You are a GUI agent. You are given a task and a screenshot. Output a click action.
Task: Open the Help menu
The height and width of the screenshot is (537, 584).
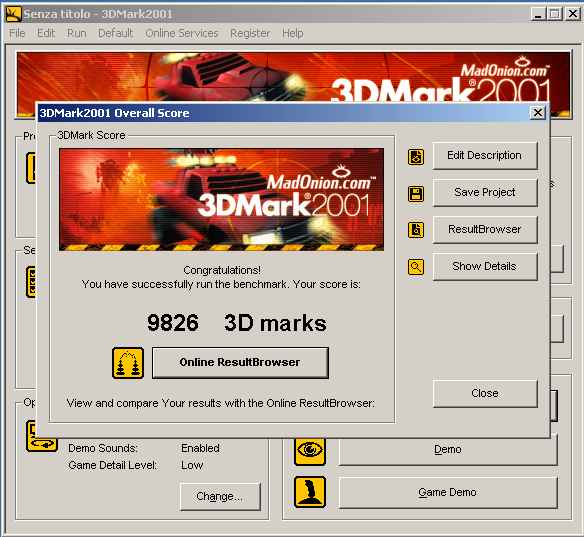[292, 33]
